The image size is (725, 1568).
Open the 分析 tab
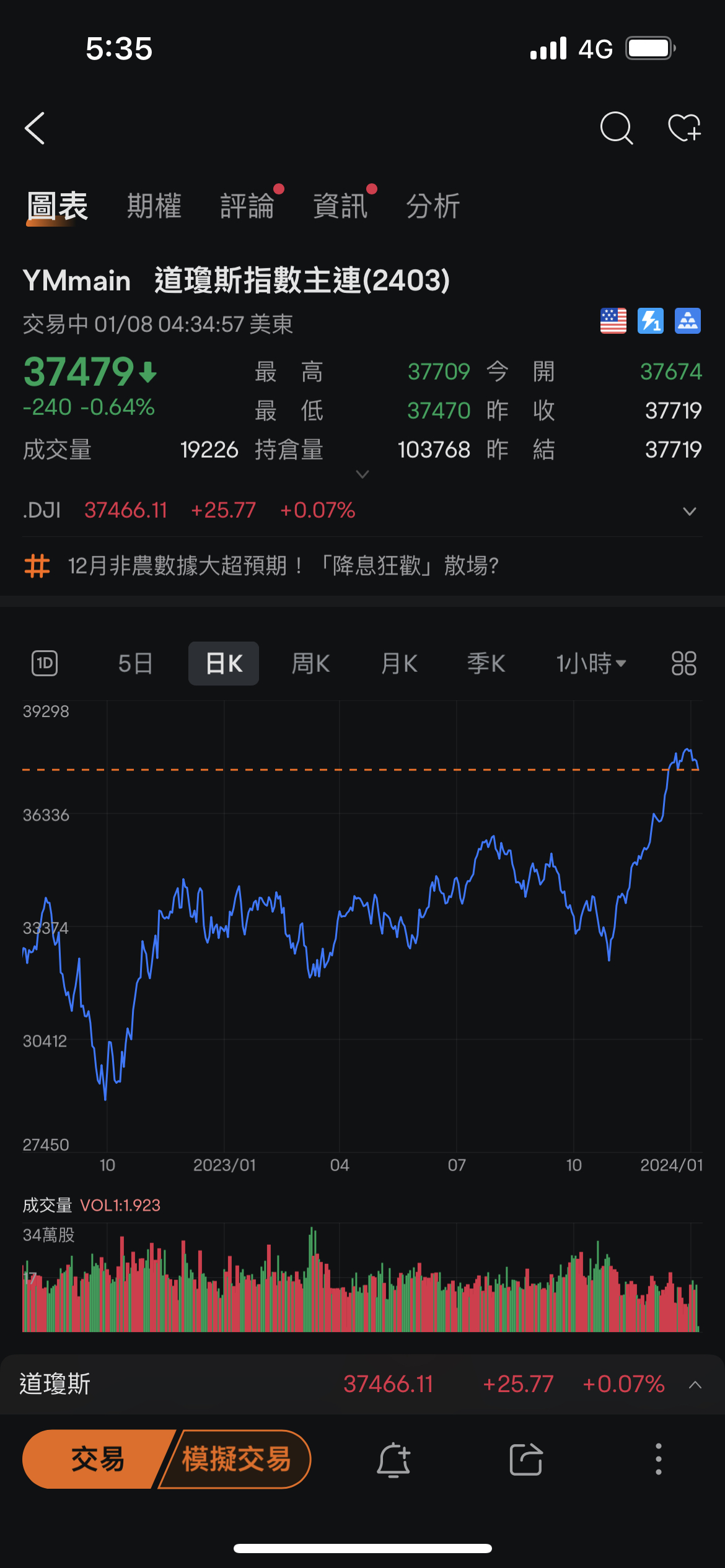[433, 206]
